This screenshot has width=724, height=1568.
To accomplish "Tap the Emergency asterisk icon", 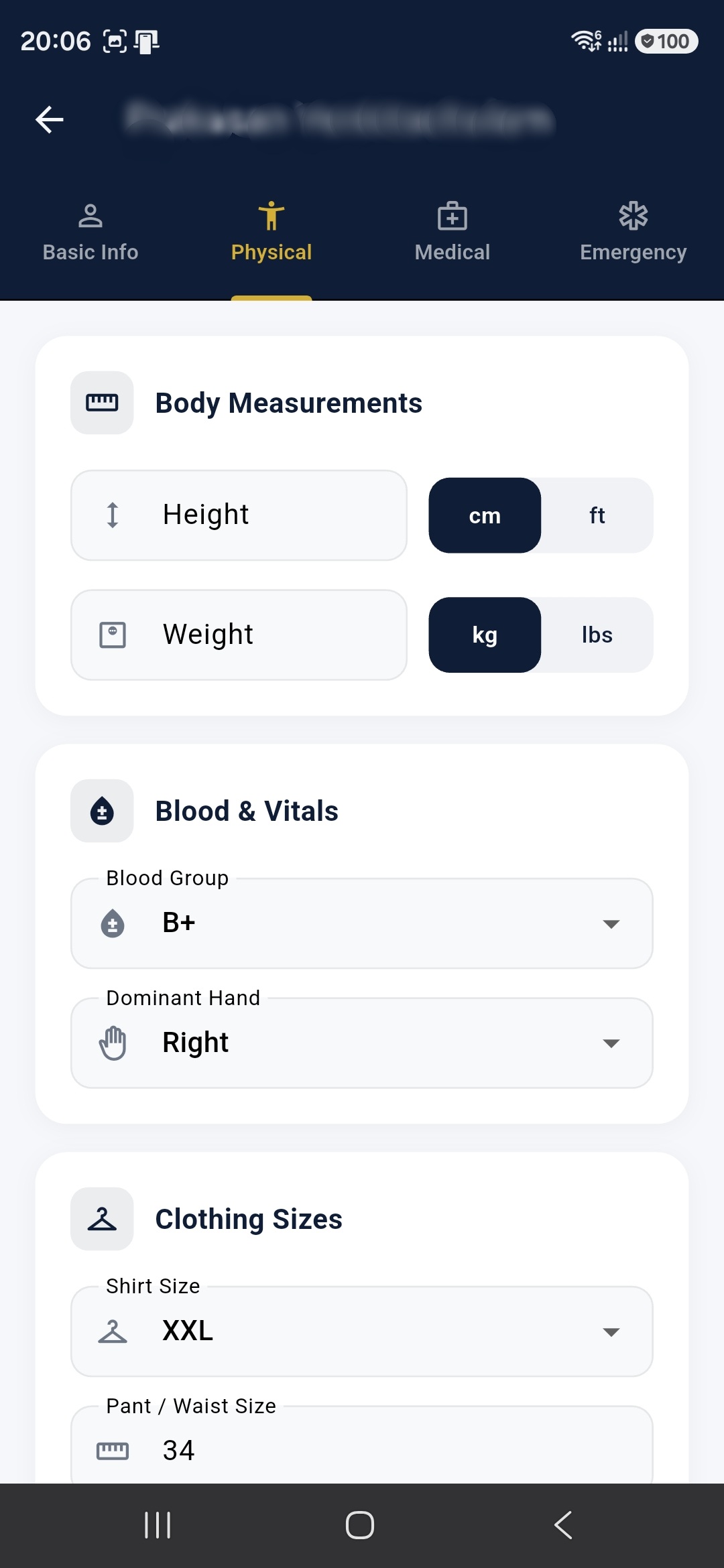I will tap(633, 216).
